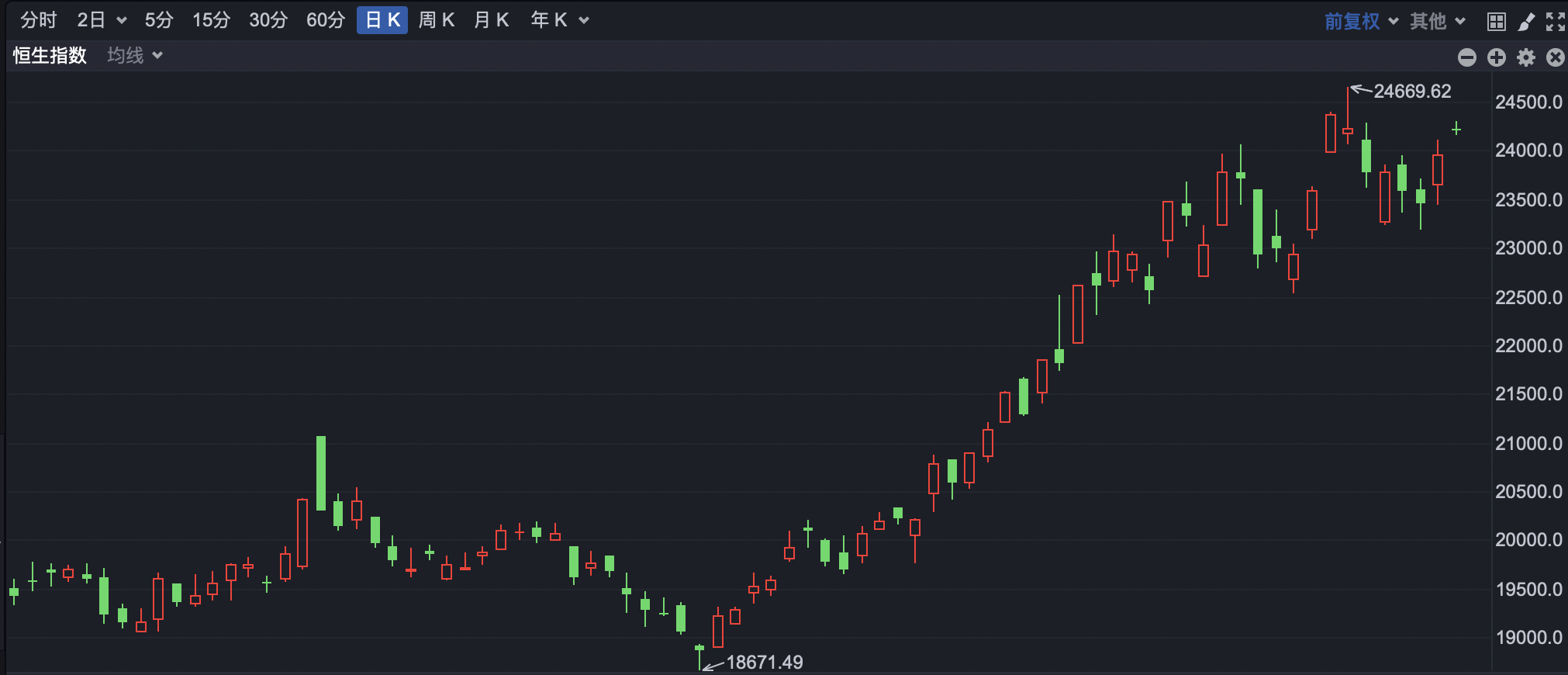Select the 60分 interval

tap(326, 20)
